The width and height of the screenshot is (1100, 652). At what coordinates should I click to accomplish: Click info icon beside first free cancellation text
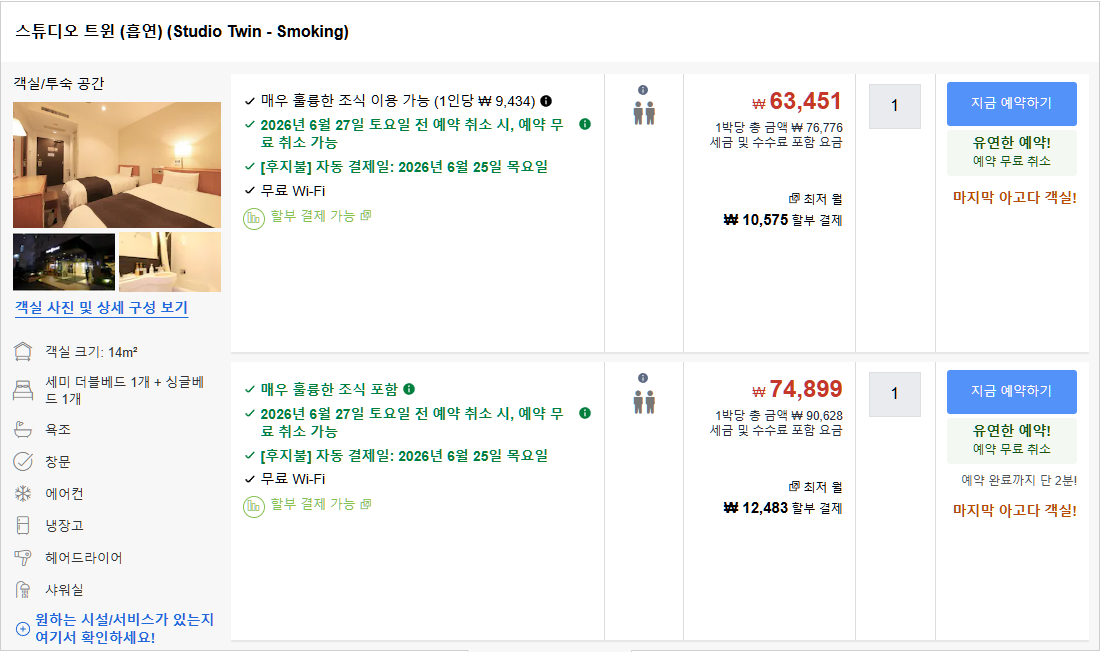click(x=585, y=124)
